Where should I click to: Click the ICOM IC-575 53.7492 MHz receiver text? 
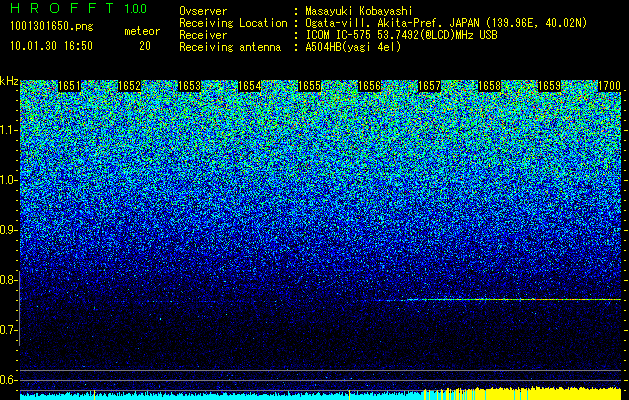pyautogui.click(x=401, y=35)
